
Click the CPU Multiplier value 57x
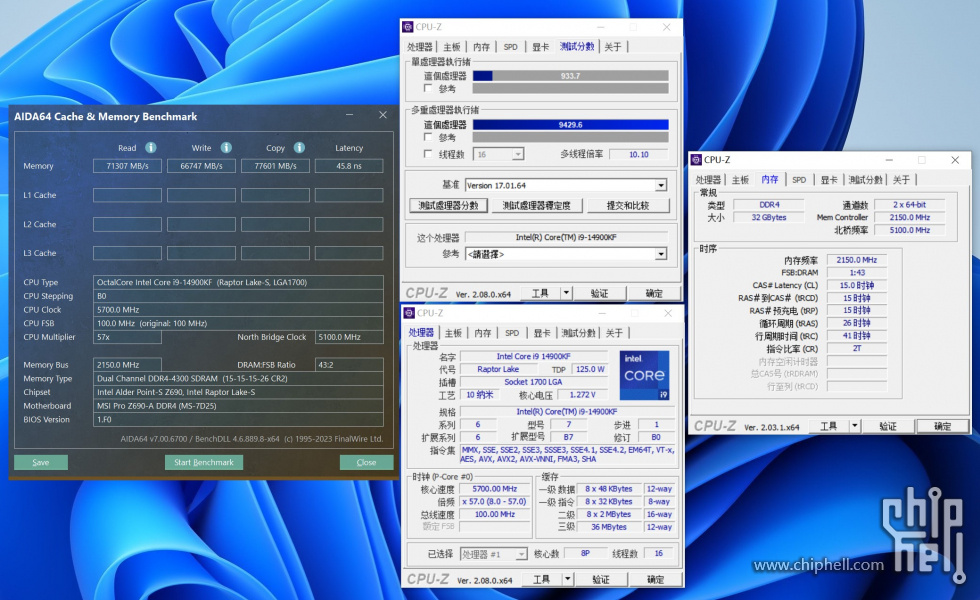(x=128, y=337)
